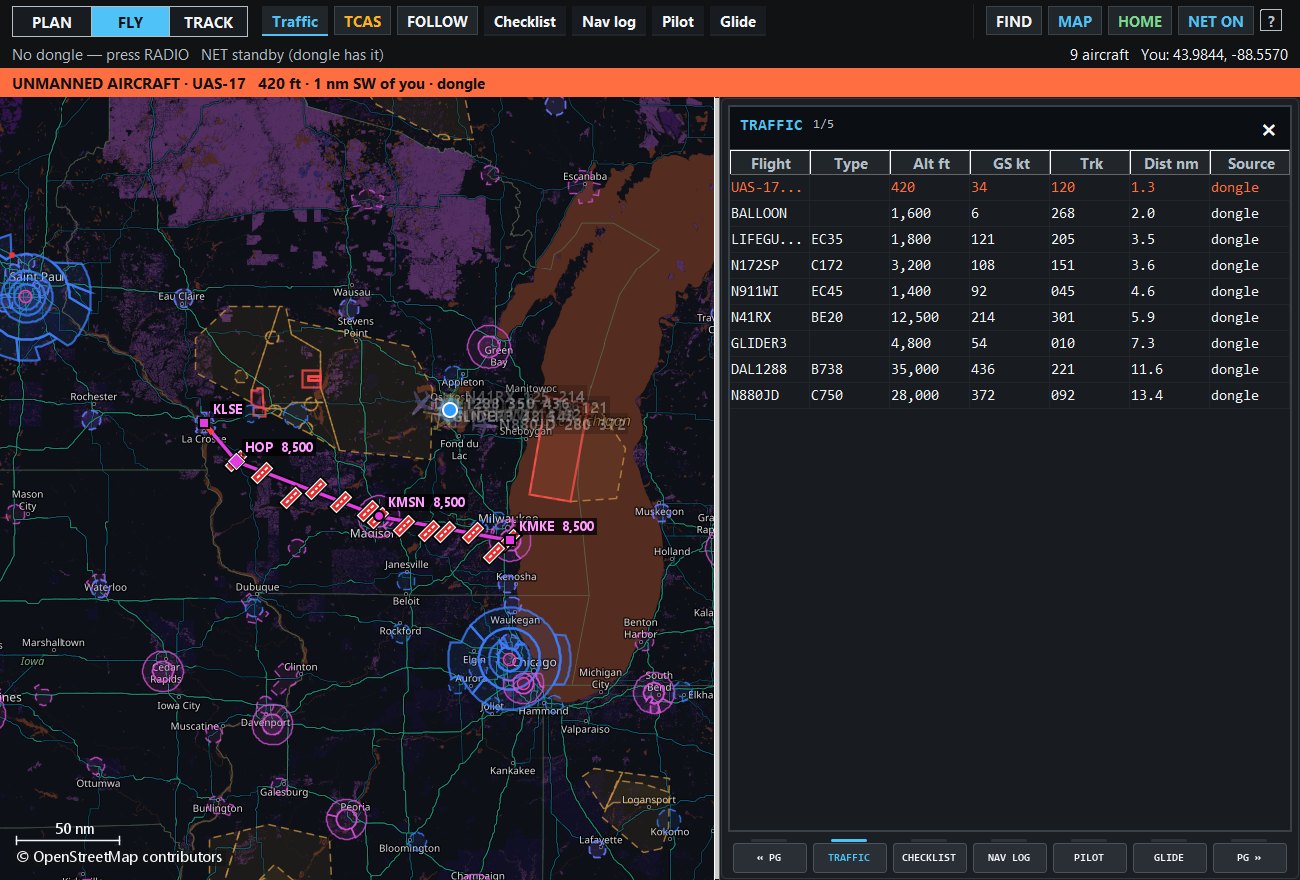Sort table by Flight column header
Screen dimensions: 1300x880
click(x=770, y=163)
